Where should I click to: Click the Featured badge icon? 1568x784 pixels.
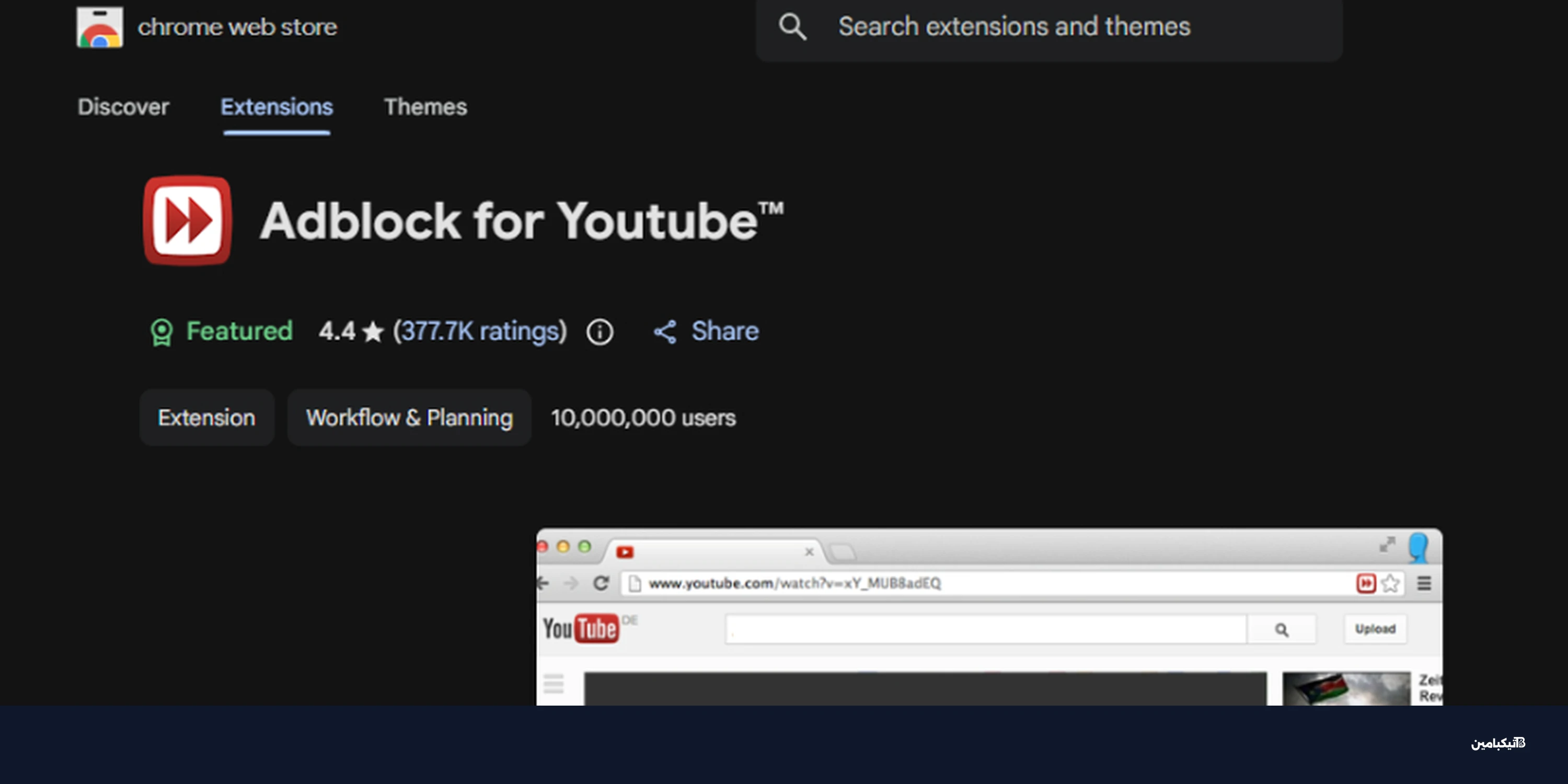point(162,332)
